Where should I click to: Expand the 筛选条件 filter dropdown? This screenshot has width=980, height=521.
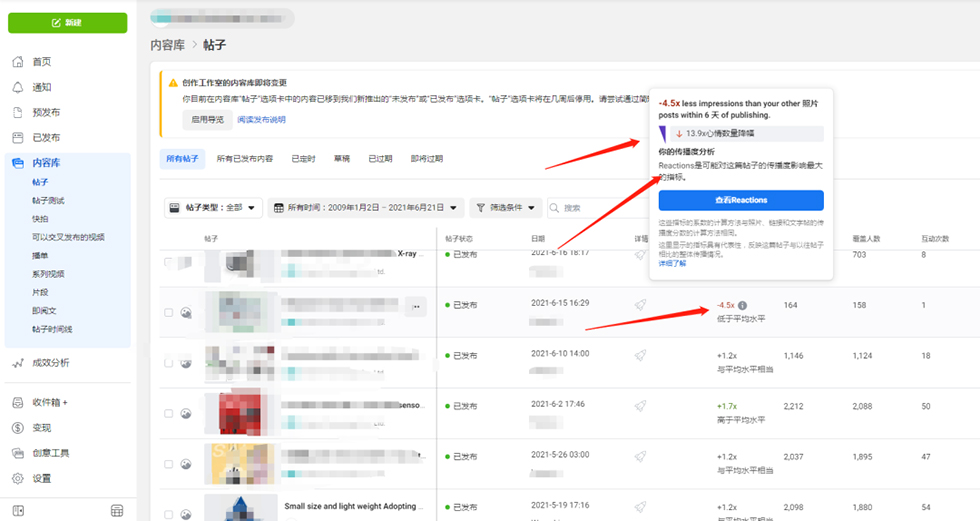coord(506,208)
